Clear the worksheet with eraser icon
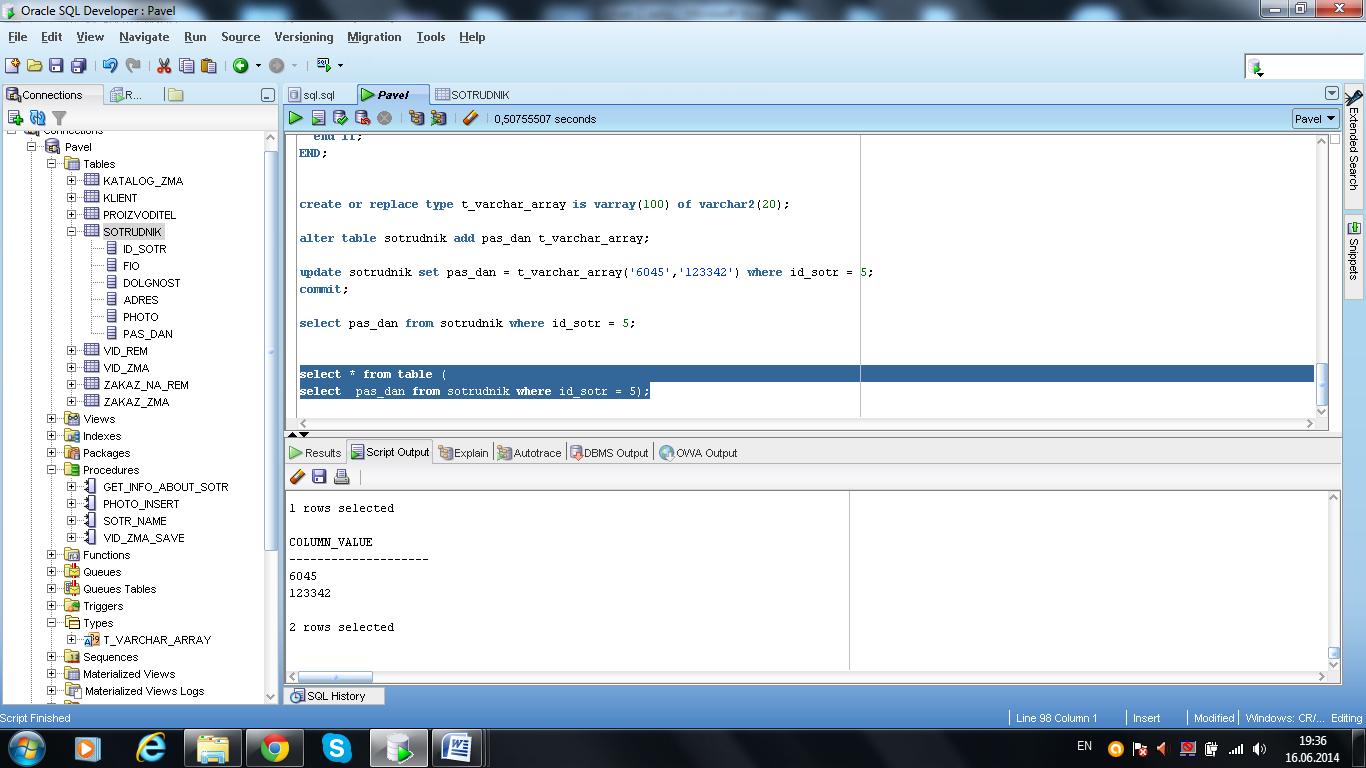This screenshot has width=1366, height=768. pyautogui.click(x=471, y=118)
